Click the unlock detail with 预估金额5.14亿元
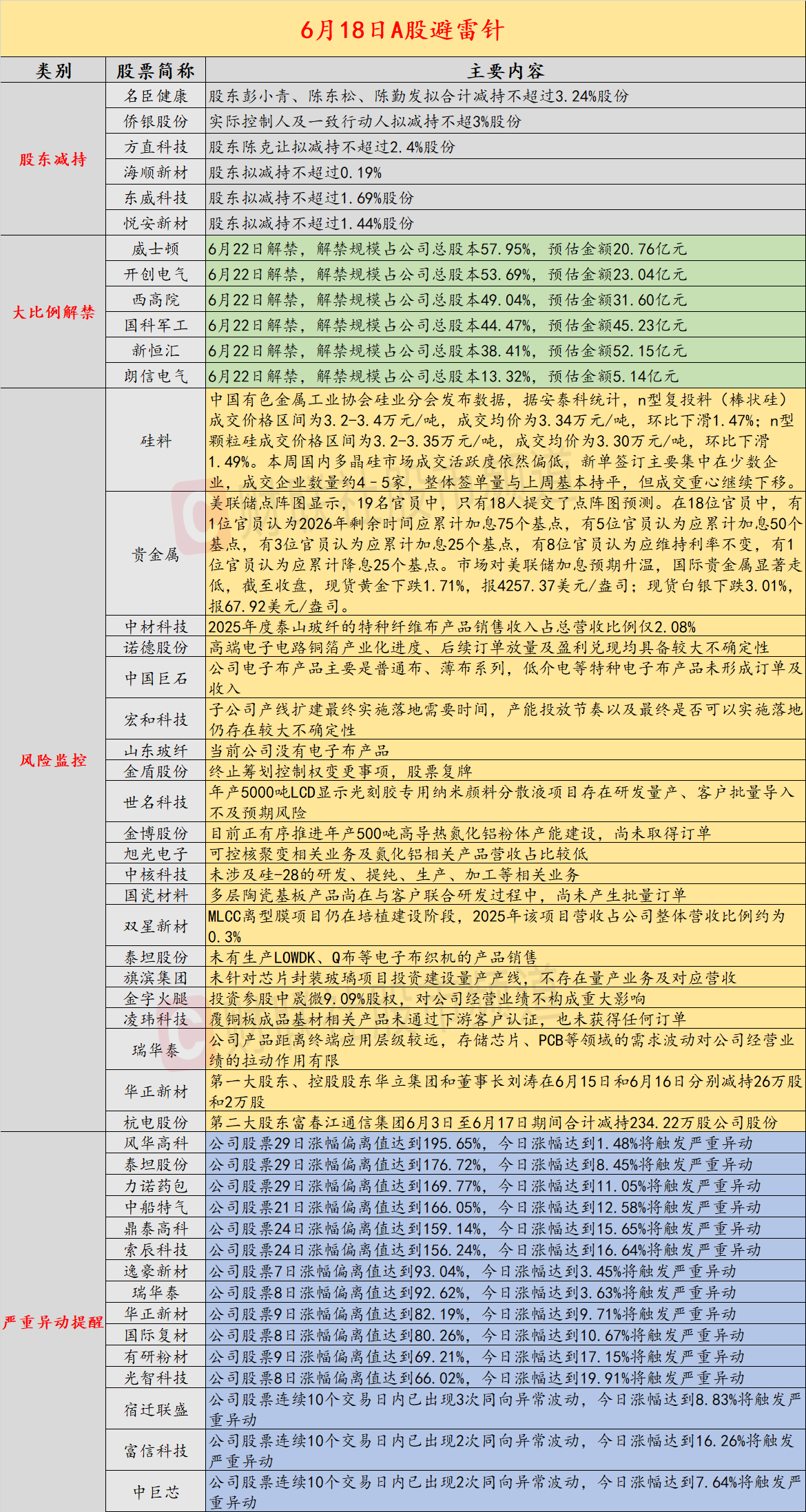This screenshot has width=806, height=1512. (443, 376)
